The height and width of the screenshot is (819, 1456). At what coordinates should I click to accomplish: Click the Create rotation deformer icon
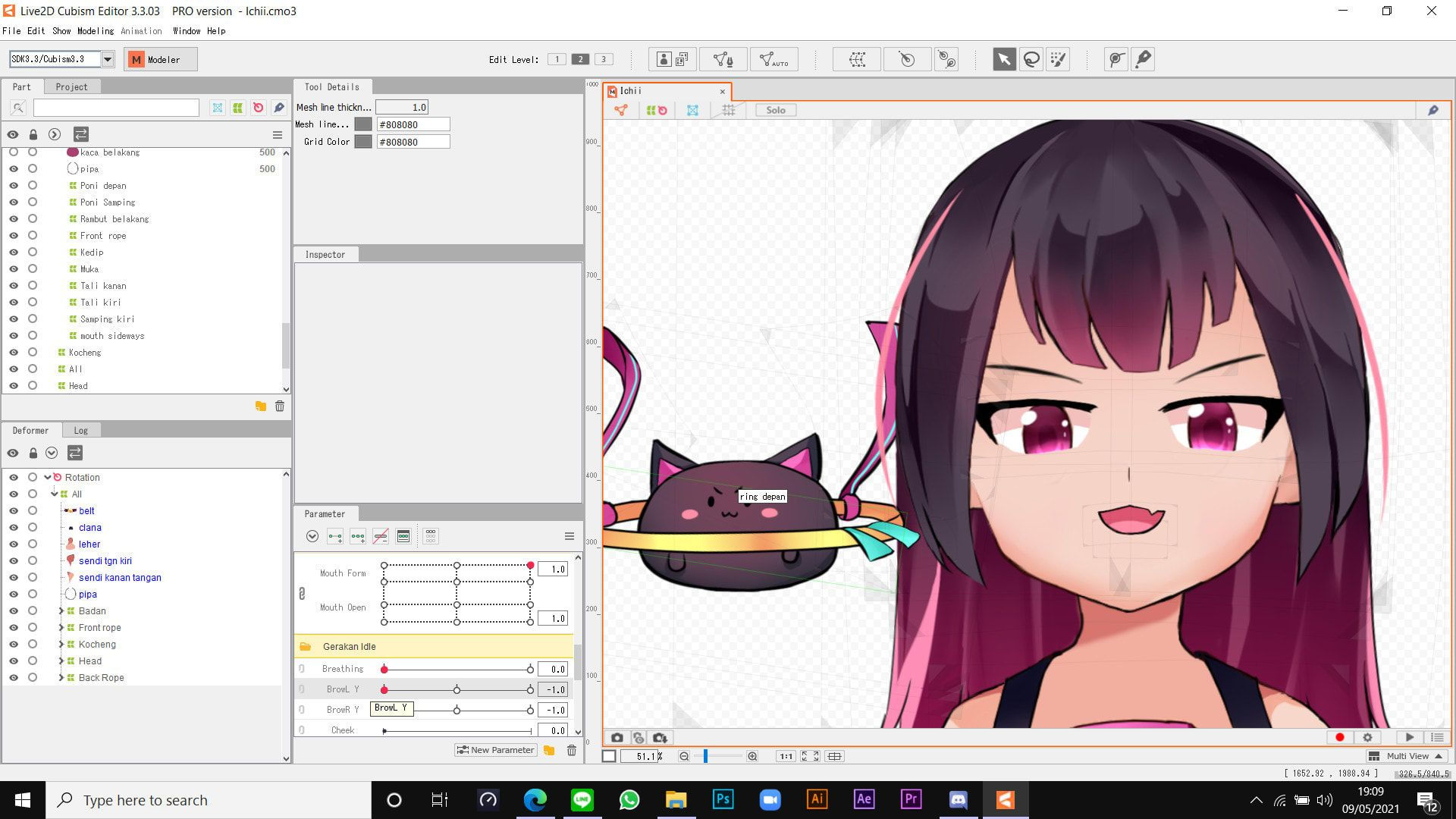coord(907,59)
